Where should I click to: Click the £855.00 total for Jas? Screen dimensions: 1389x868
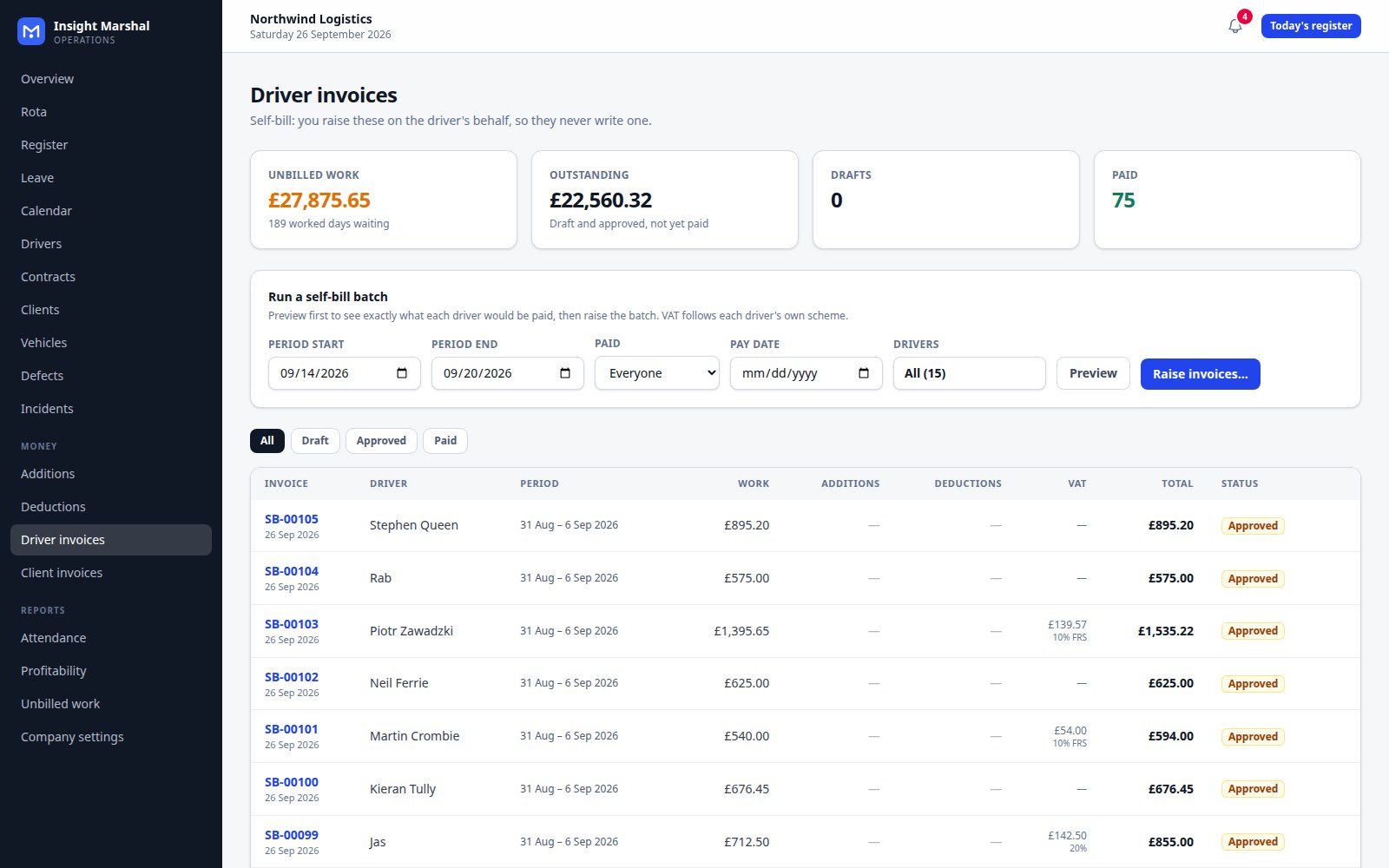1171,842
